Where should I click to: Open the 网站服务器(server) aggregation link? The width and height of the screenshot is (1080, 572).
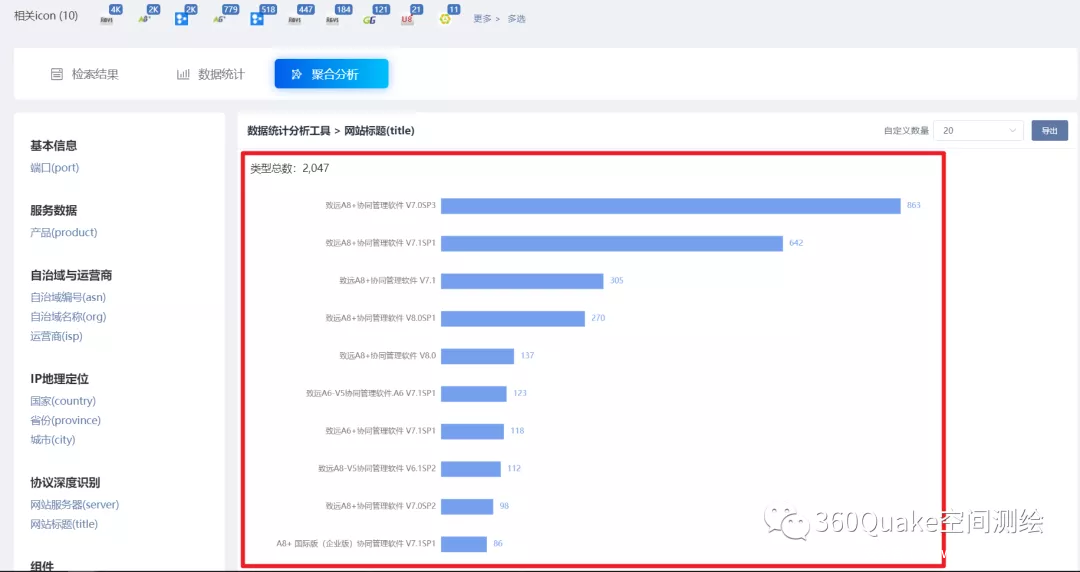(74, 505)
